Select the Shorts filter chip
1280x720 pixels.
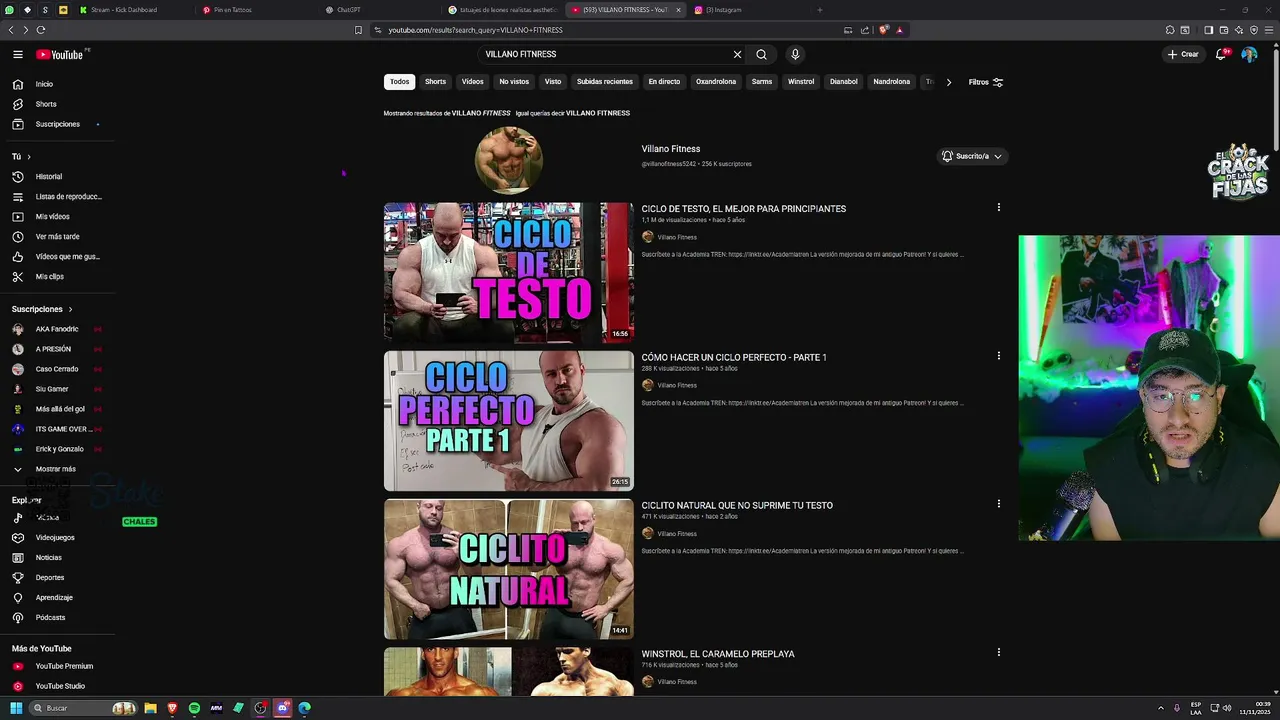[x=435, y=82]
